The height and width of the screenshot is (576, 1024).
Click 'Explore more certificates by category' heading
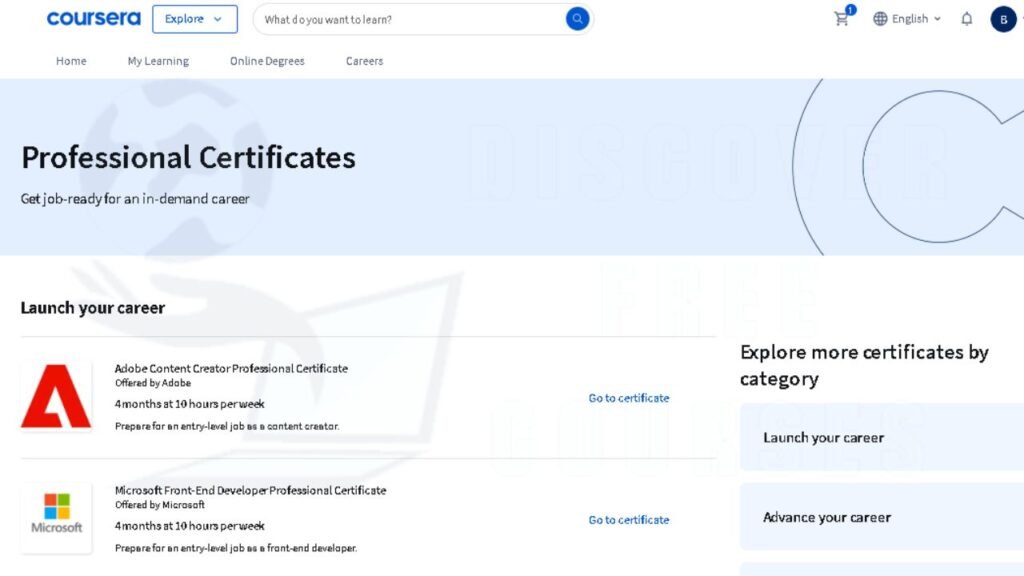864,365
